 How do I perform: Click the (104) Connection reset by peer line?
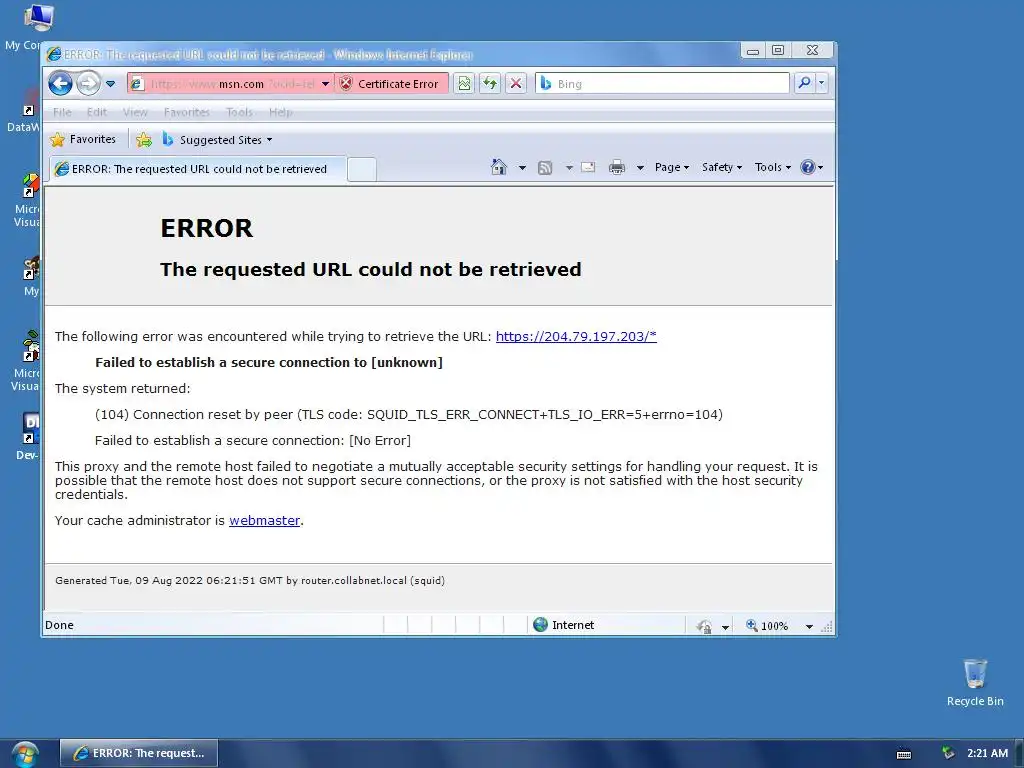pyautogui.click(x=409, y=415)
